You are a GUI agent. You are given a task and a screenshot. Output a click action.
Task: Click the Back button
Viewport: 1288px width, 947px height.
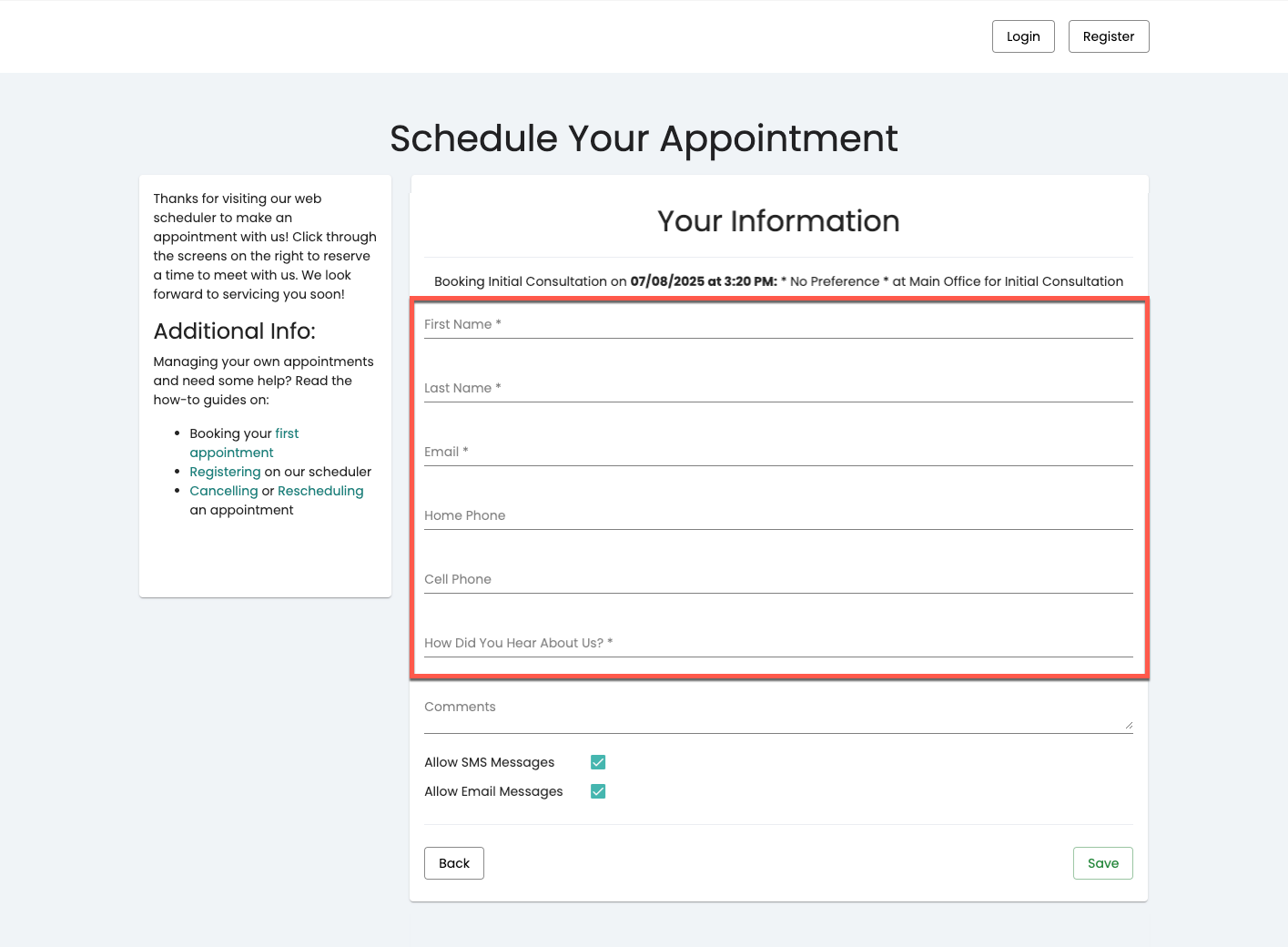(454, 862)
